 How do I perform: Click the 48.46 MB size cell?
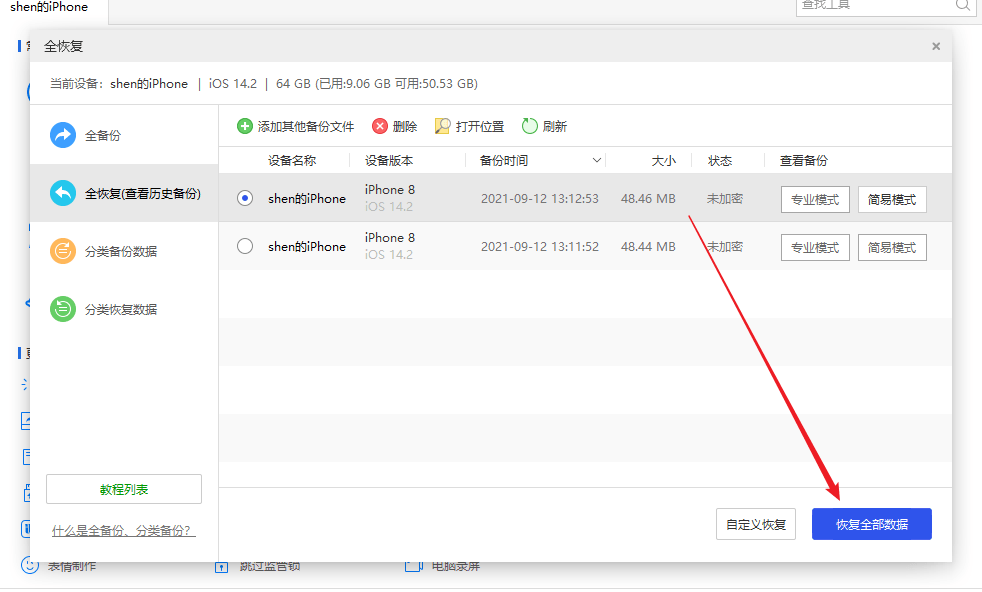pos(648,199)
